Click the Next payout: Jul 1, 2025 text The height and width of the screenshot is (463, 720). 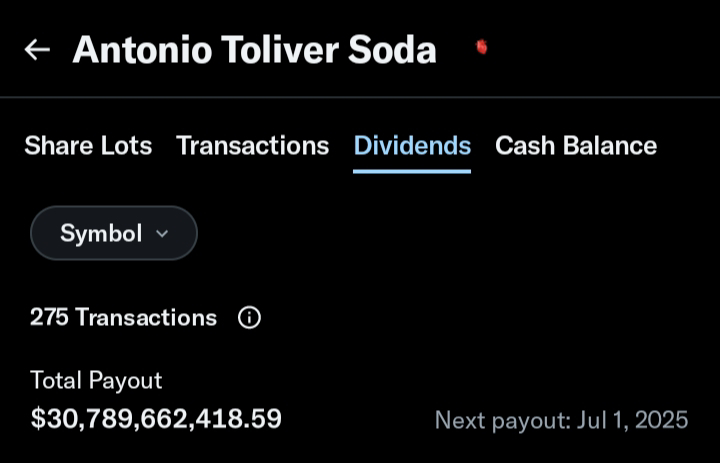[561, 420]
